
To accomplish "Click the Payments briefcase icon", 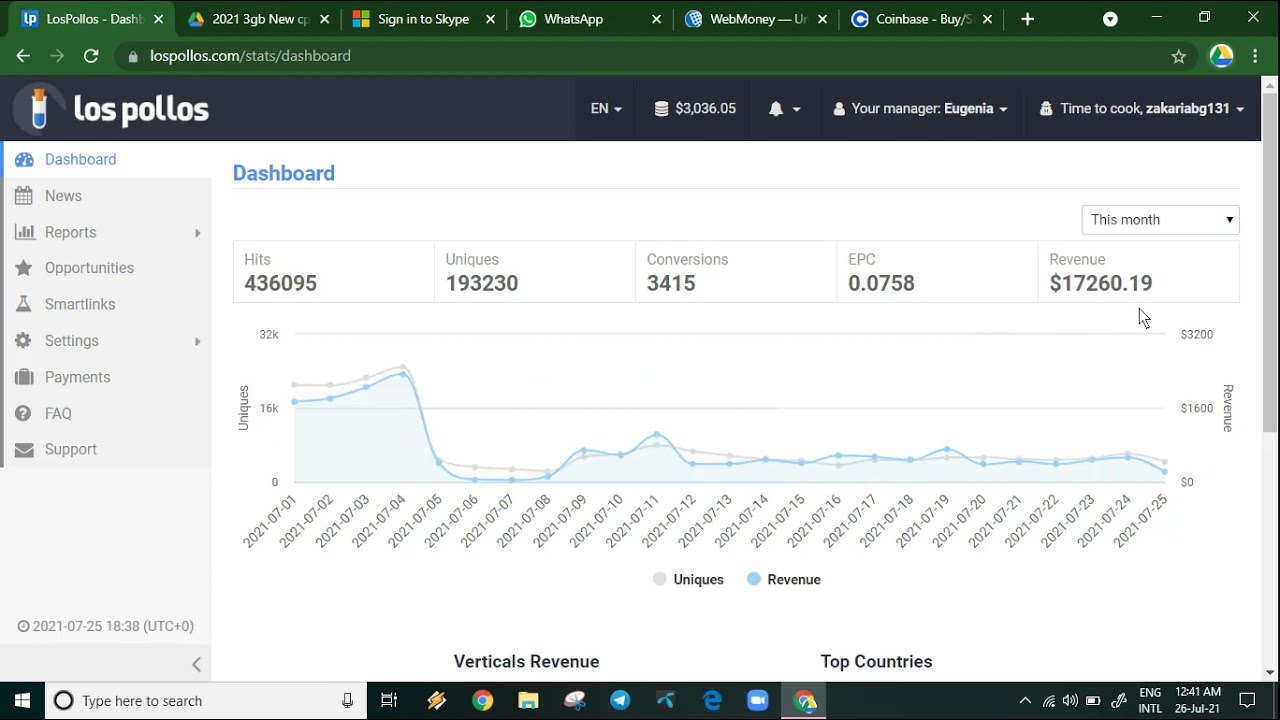I will click(24, 377).
